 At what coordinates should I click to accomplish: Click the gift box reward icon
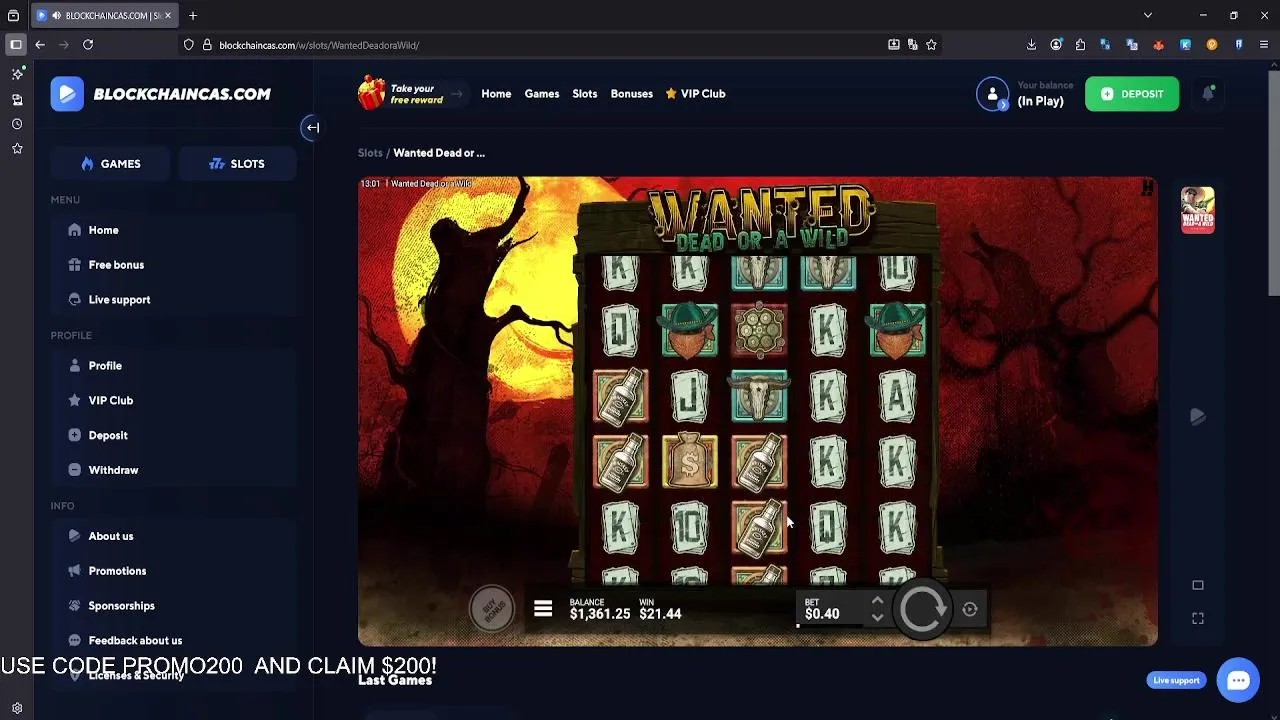(x=372, y=92)
